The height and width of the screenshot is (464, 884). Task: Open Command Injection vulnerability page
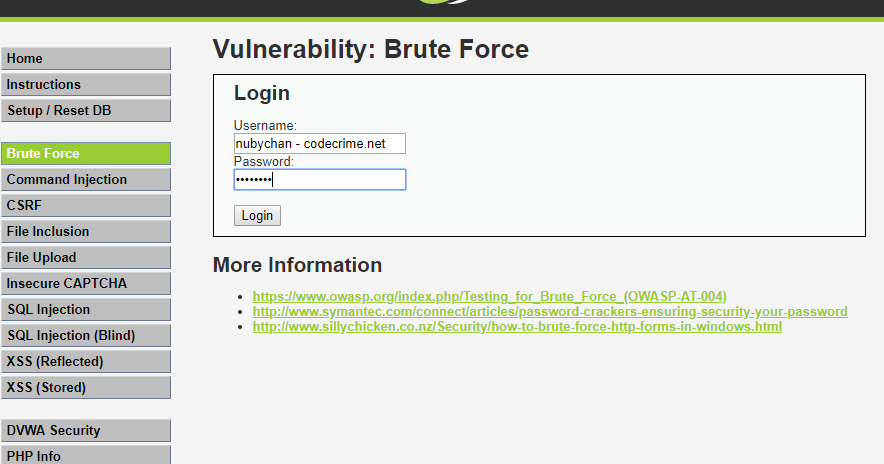(x=86, y=179)
